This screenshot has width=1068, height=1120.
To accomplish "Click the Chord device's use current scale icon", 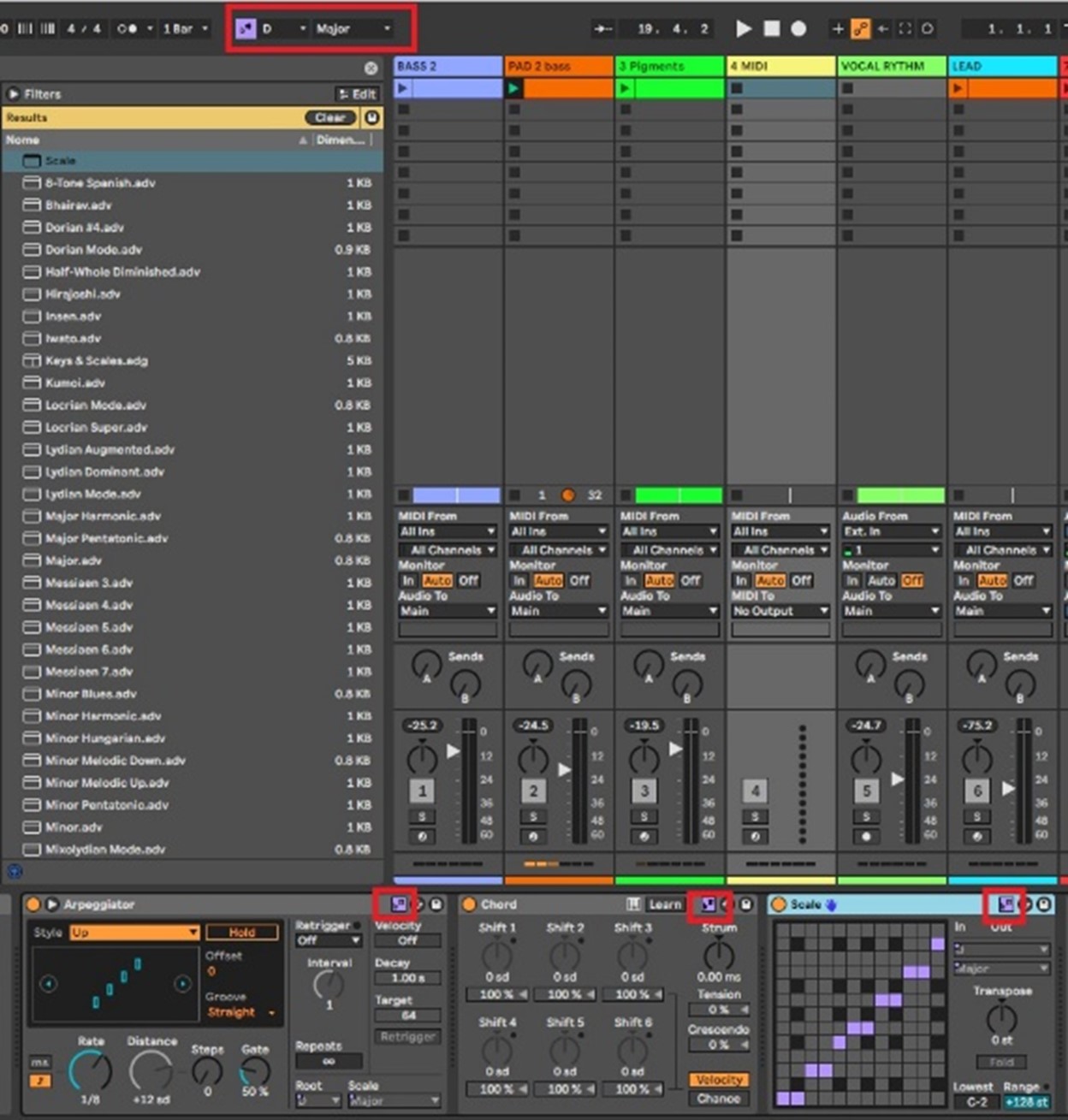I will click(x=709, y=904).
